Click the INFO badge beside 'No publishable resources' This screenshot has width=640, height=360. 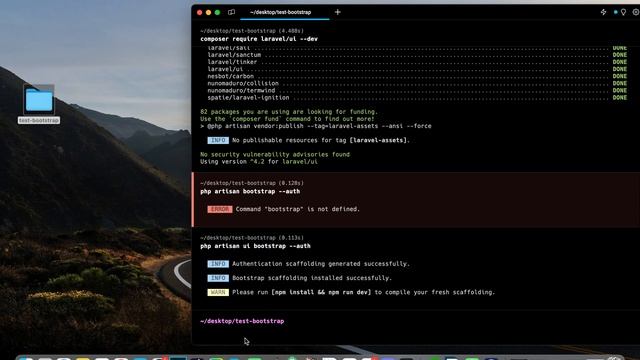tap(218, 140)
